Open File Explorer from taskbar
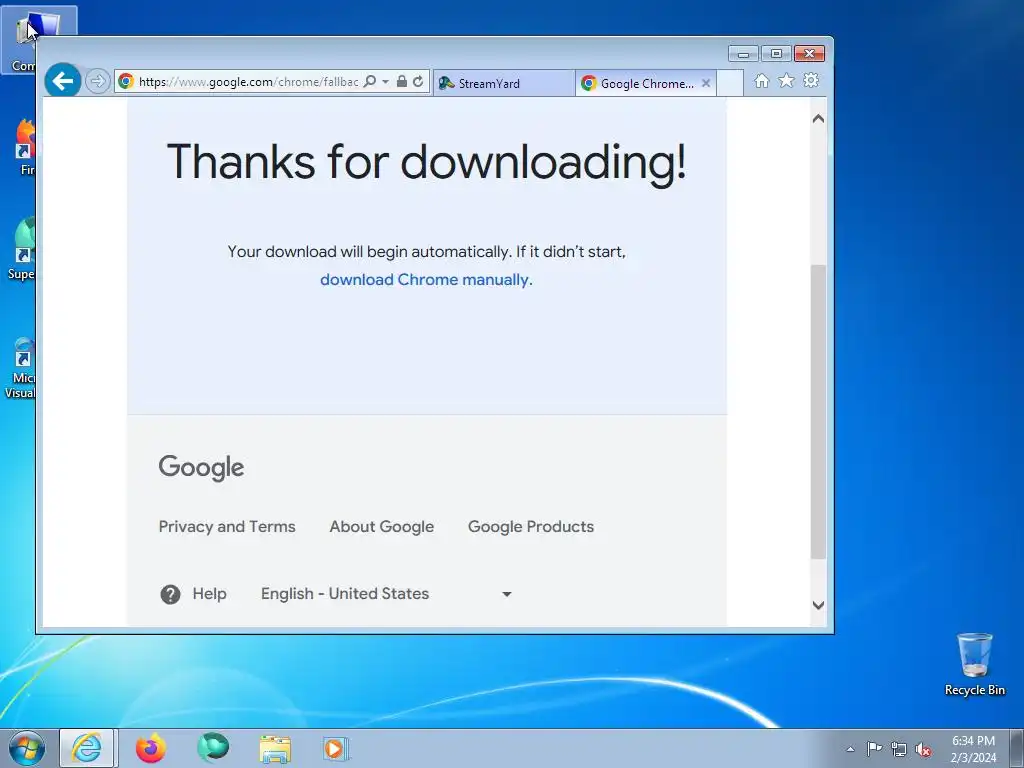This screenshot has height=768, width=1024. pyautogui.click(x=275, y=749)
